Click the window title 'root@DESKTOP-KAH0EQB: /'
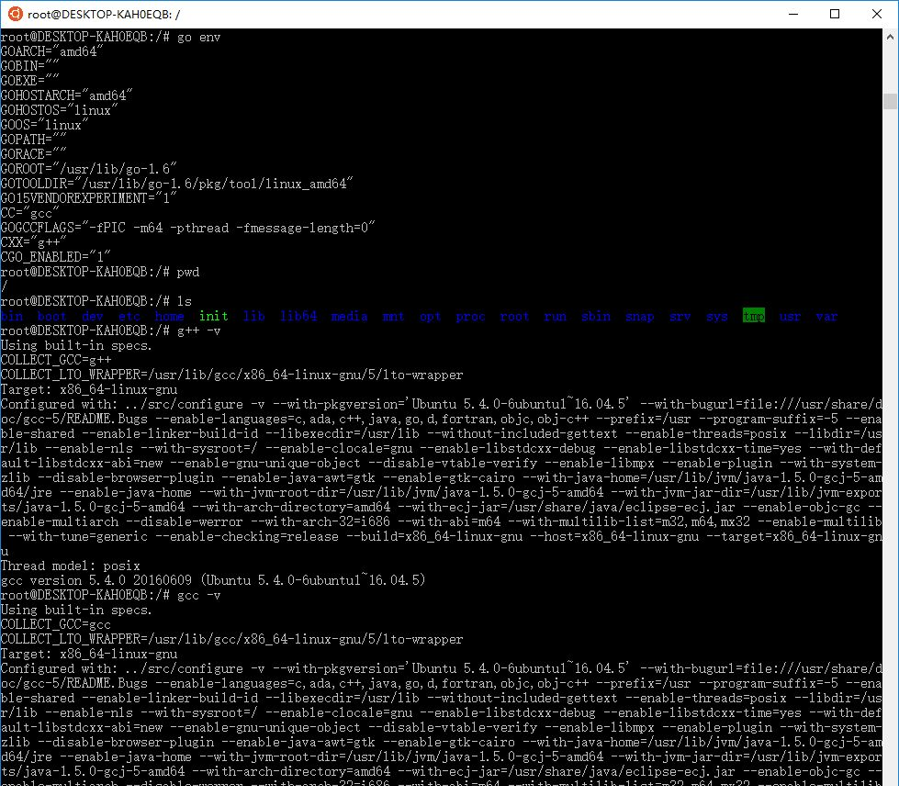Viewport: 899px width, 786px height. click(104, 14)
